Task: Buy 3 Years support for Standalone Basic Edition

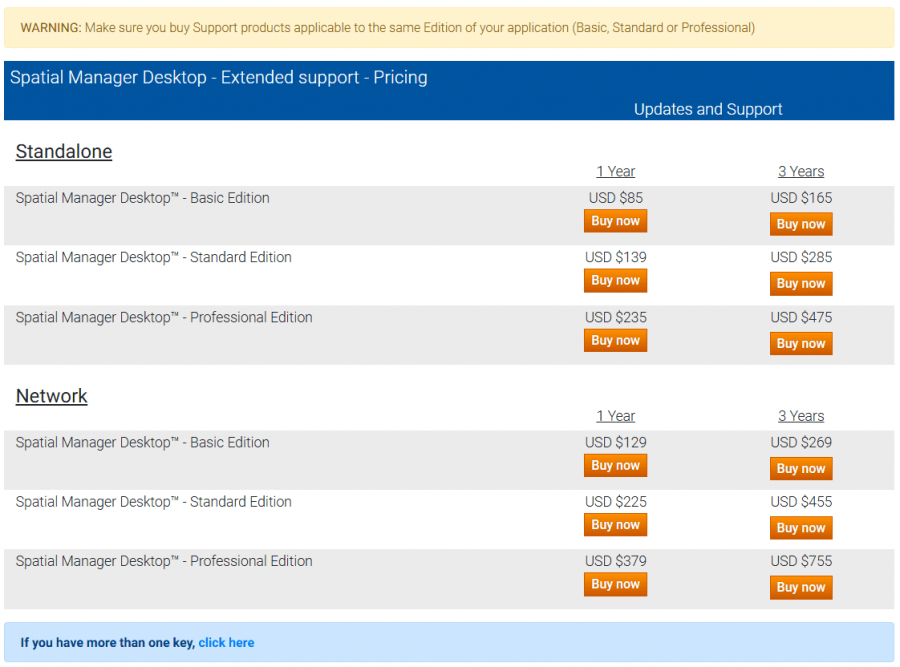Action: click(801, 223)
